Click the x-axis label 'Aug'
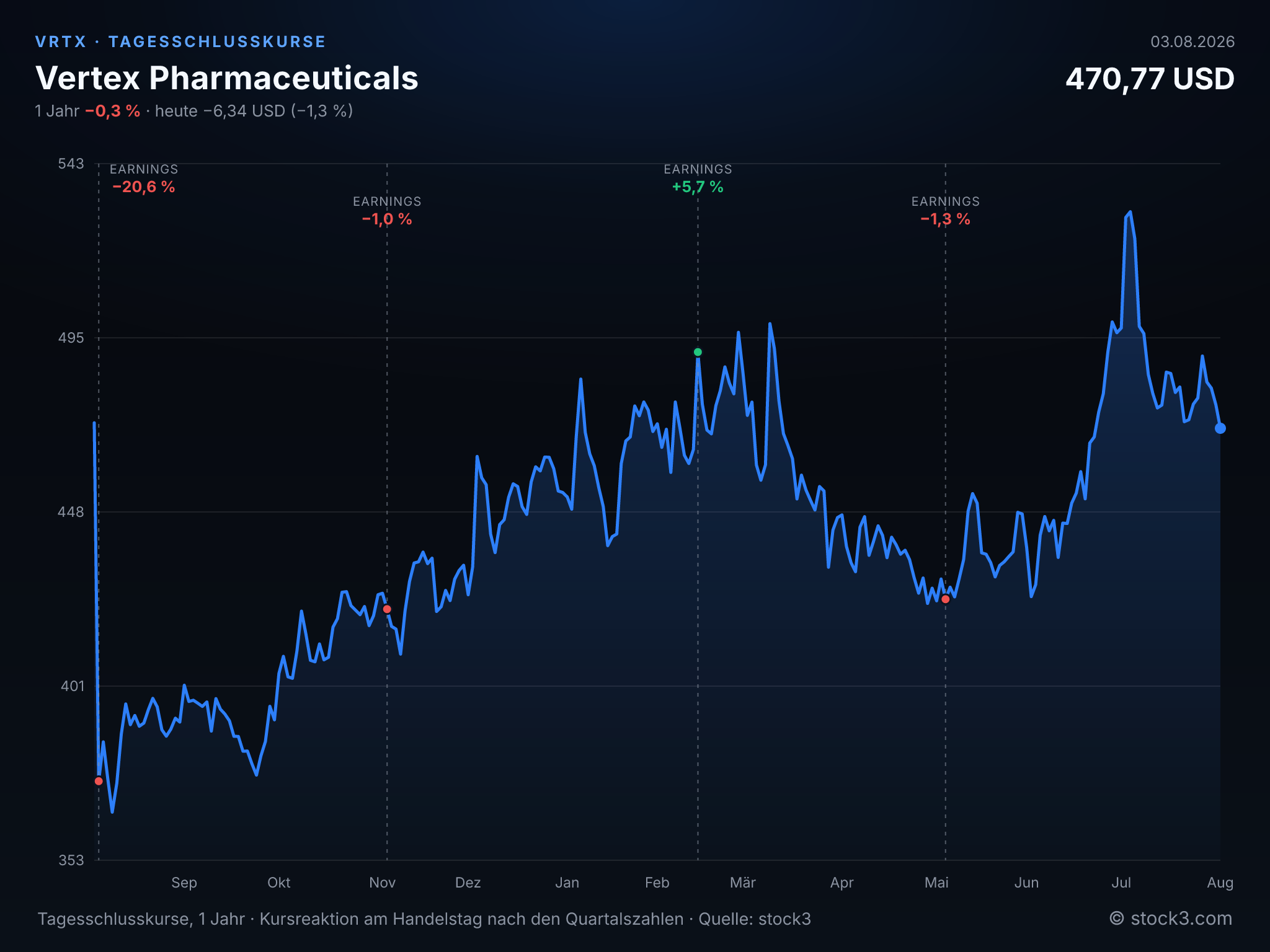The image size is (1270, 952). (x=1220, y=883)
